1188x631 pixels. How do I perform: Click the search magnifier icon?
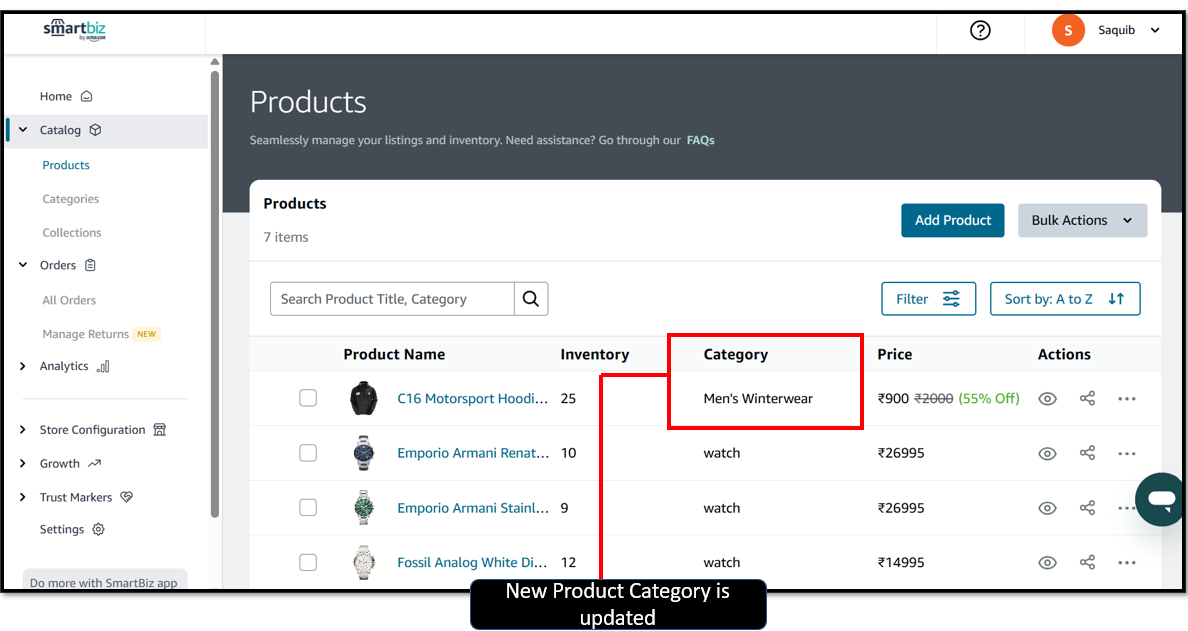click(x=530, y=298)
